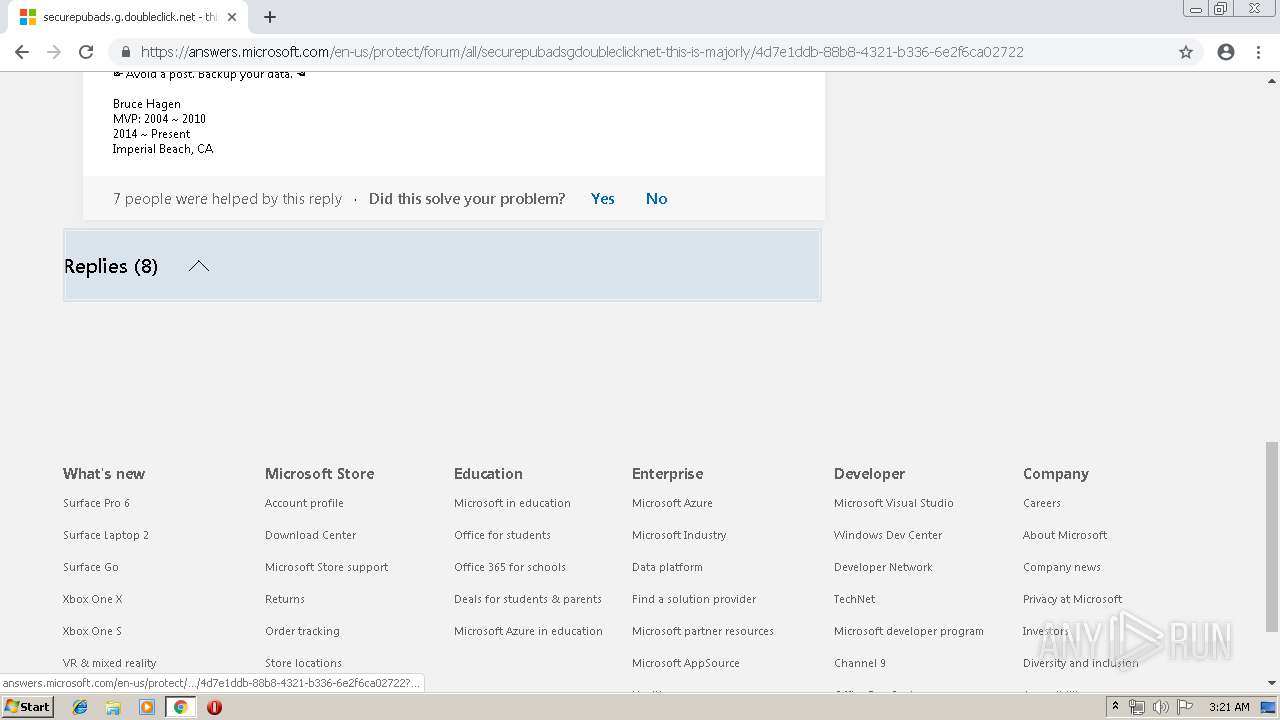
Task: Click the page vertical scrollbar thumb
Action: [x=1271, y=536]
